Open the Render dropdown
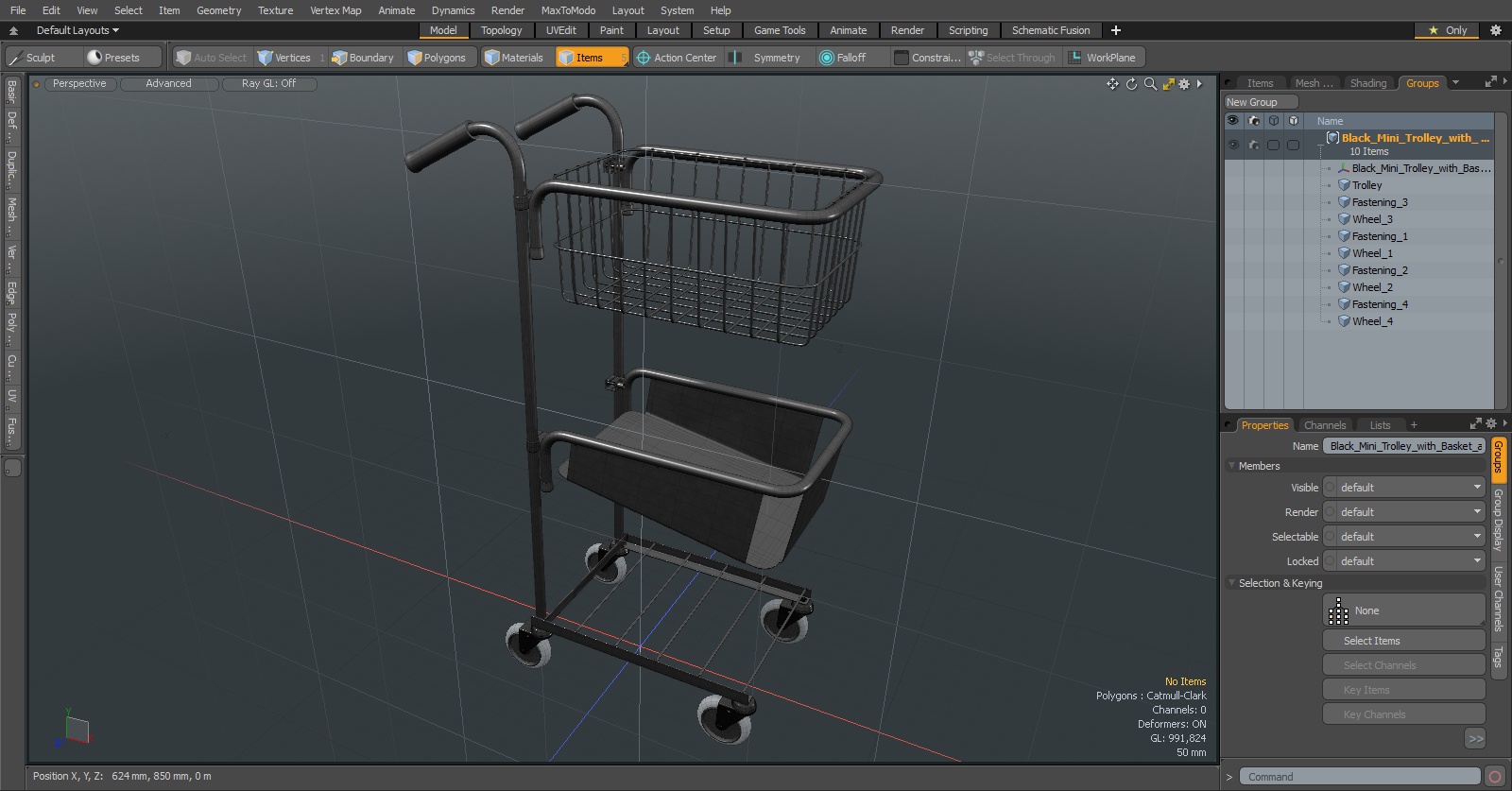 pyautogui.click(x=1404, y=512)
